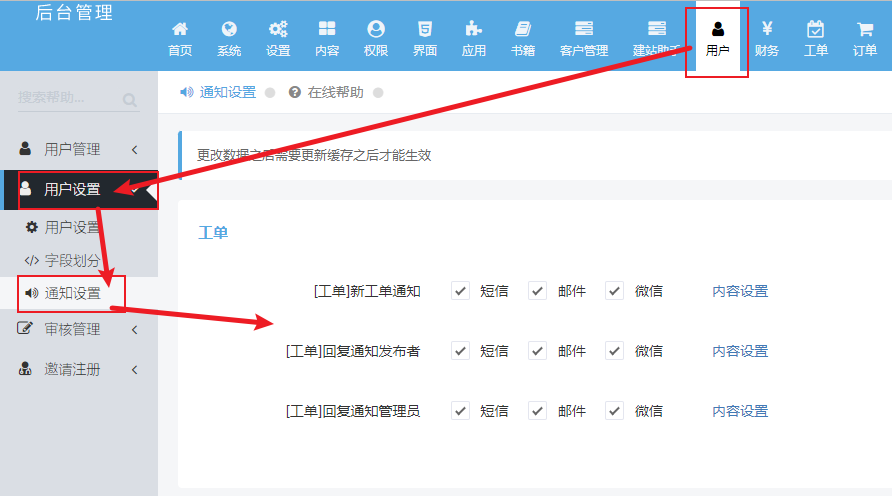892x496 pixels.
Task: Open the 用户设置 submenu item
Action: pyautogui.click(x=72, y=227)
